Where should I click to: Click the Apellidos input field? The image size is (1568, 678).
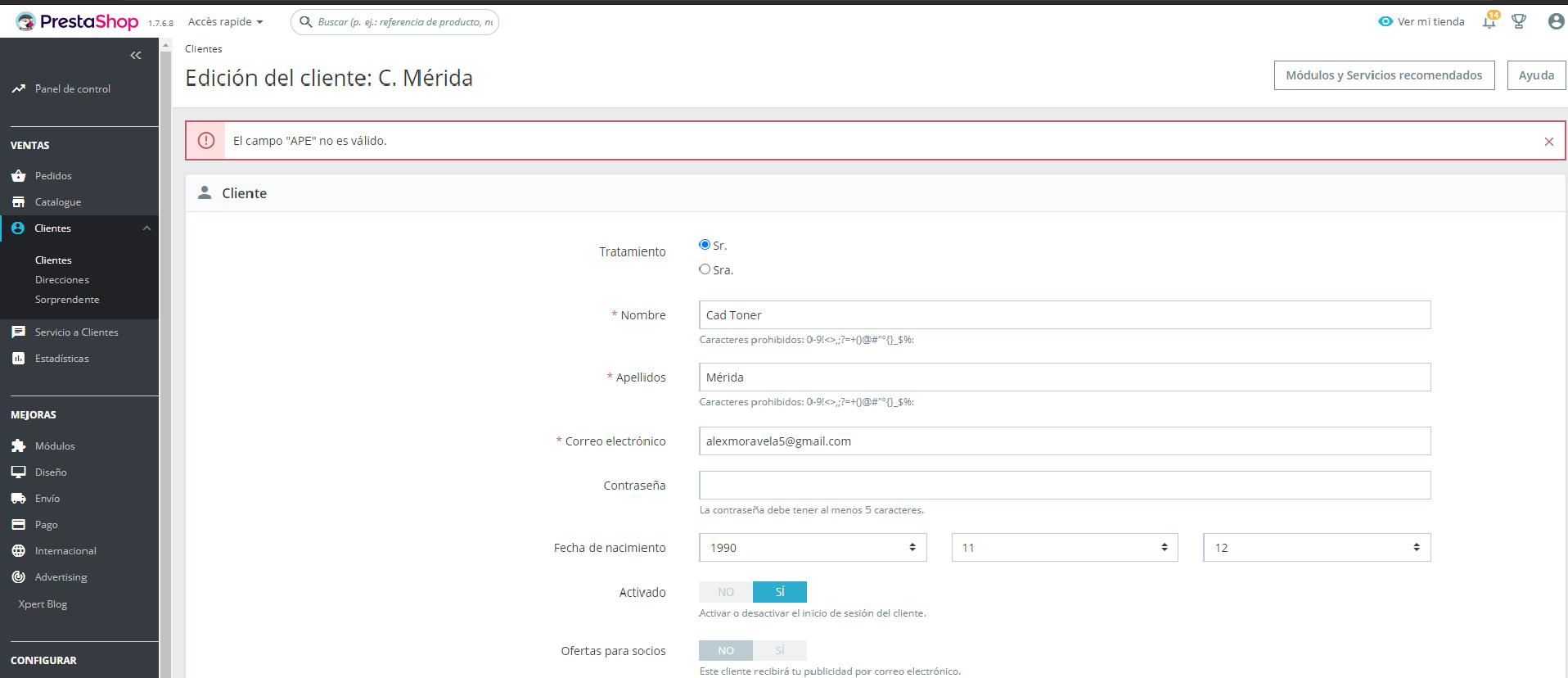coord(1065,377)
